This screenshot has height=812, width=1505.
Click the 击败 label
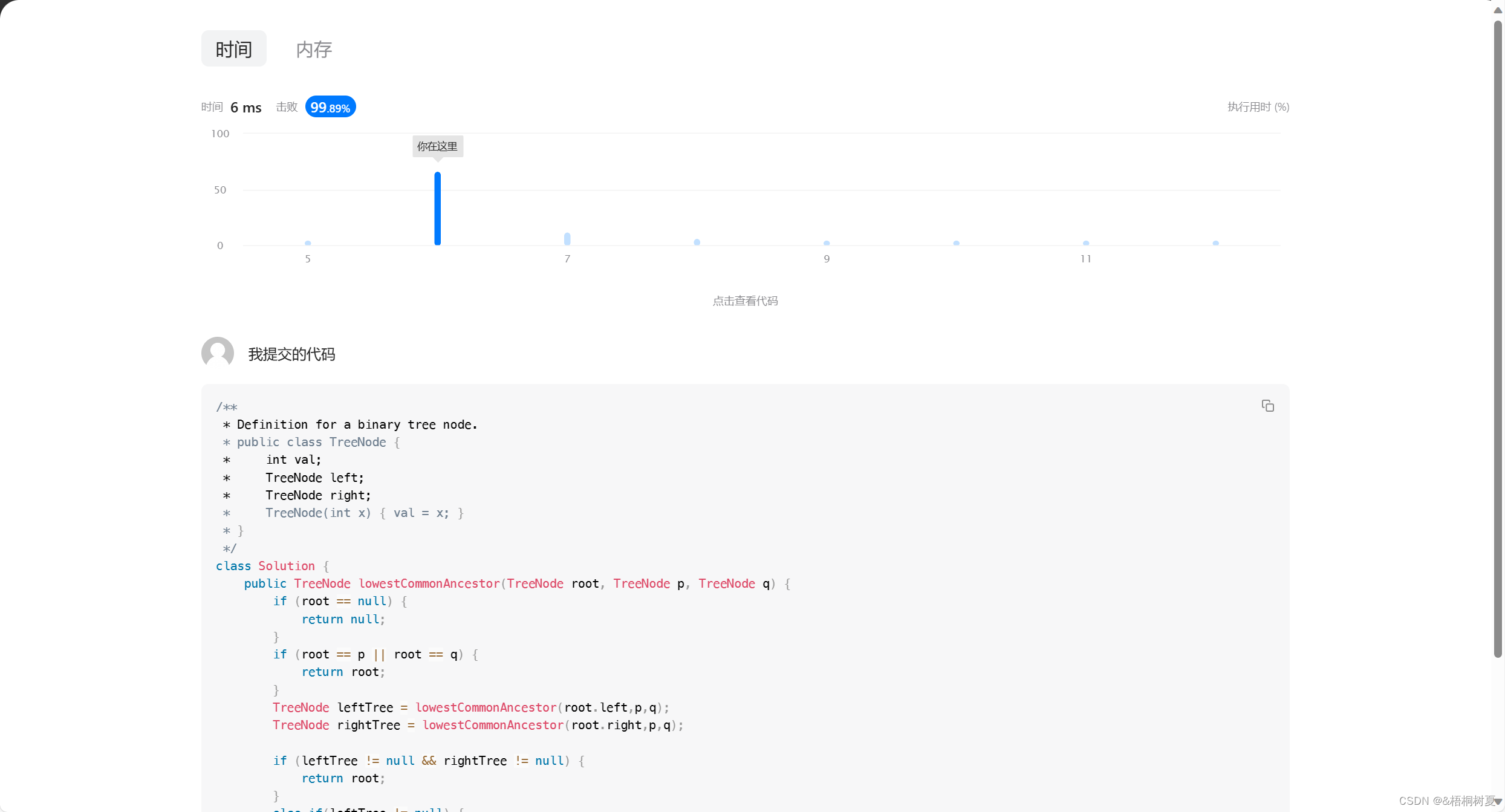point(287,107)
